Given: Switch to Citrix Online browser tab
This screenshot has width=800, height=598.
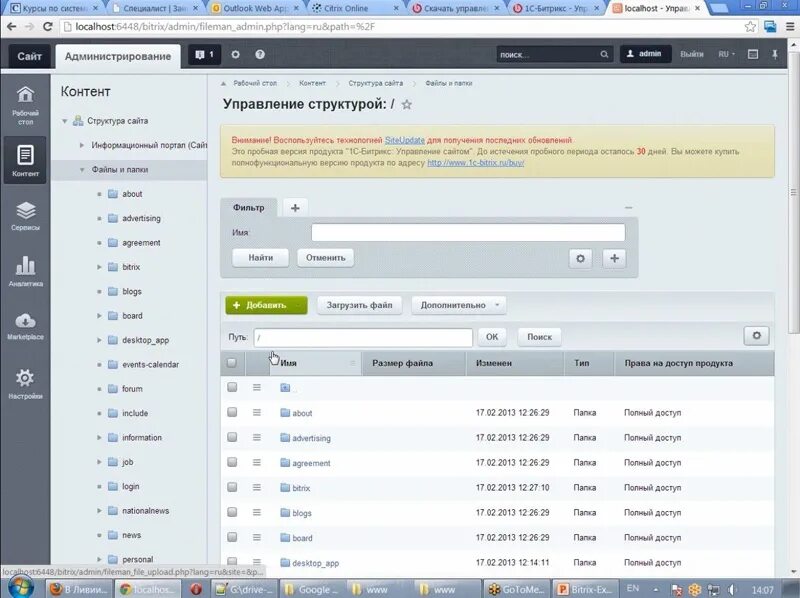Looking at the screenshot, I should click(x=353, y=8).
